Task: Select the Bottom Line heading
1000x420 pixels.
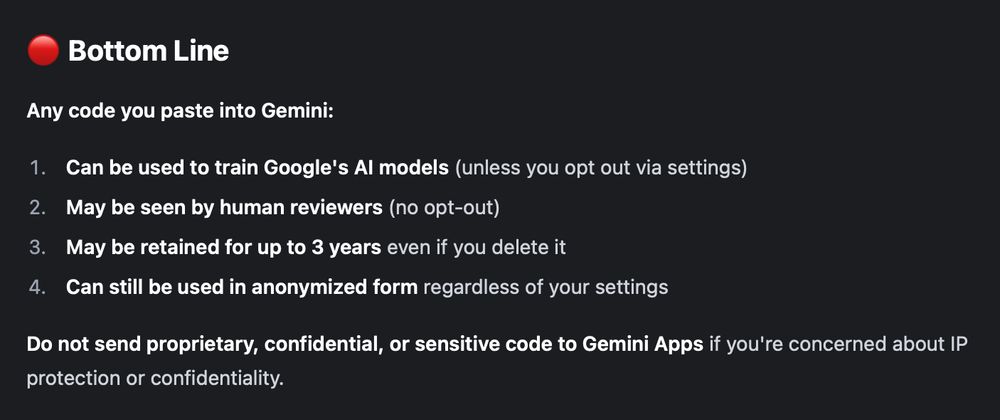Action: pos(148,51)
